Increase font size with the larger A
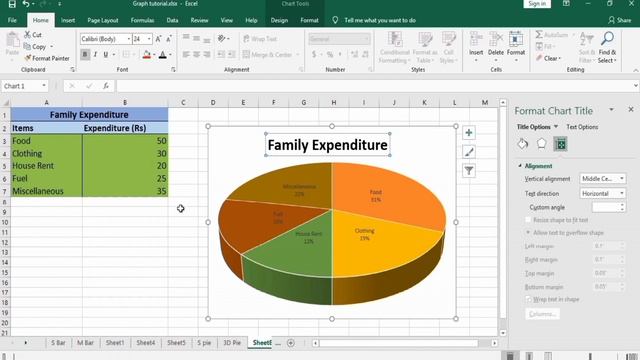 pyautogui.click(x=158, y=39)
